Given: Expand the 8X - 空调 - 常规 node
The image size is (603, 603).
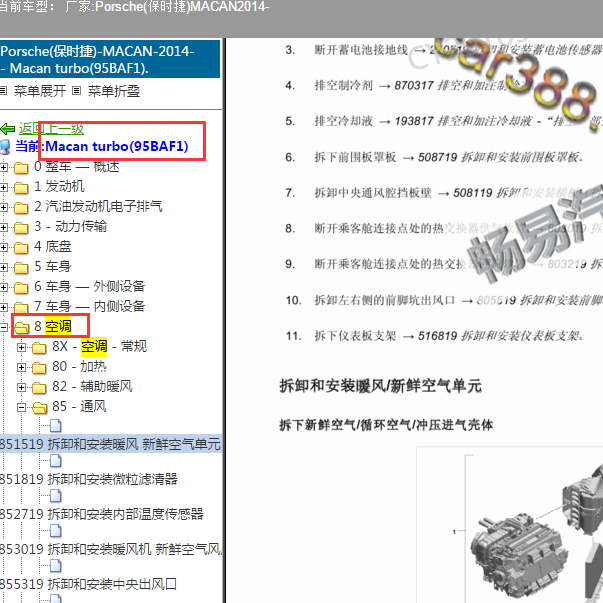Looking at the screenshot, I should pos(22,347).
